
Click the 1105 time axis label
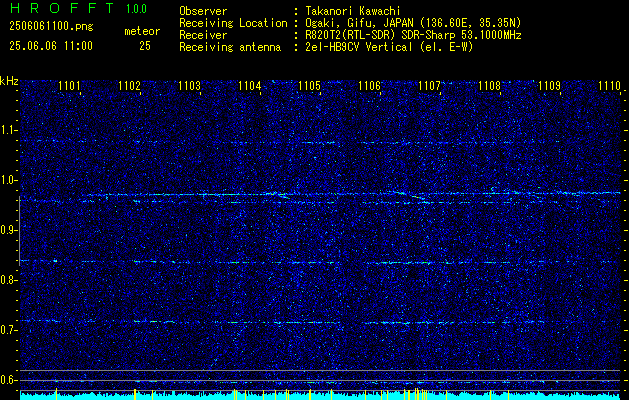click(310, 85)
